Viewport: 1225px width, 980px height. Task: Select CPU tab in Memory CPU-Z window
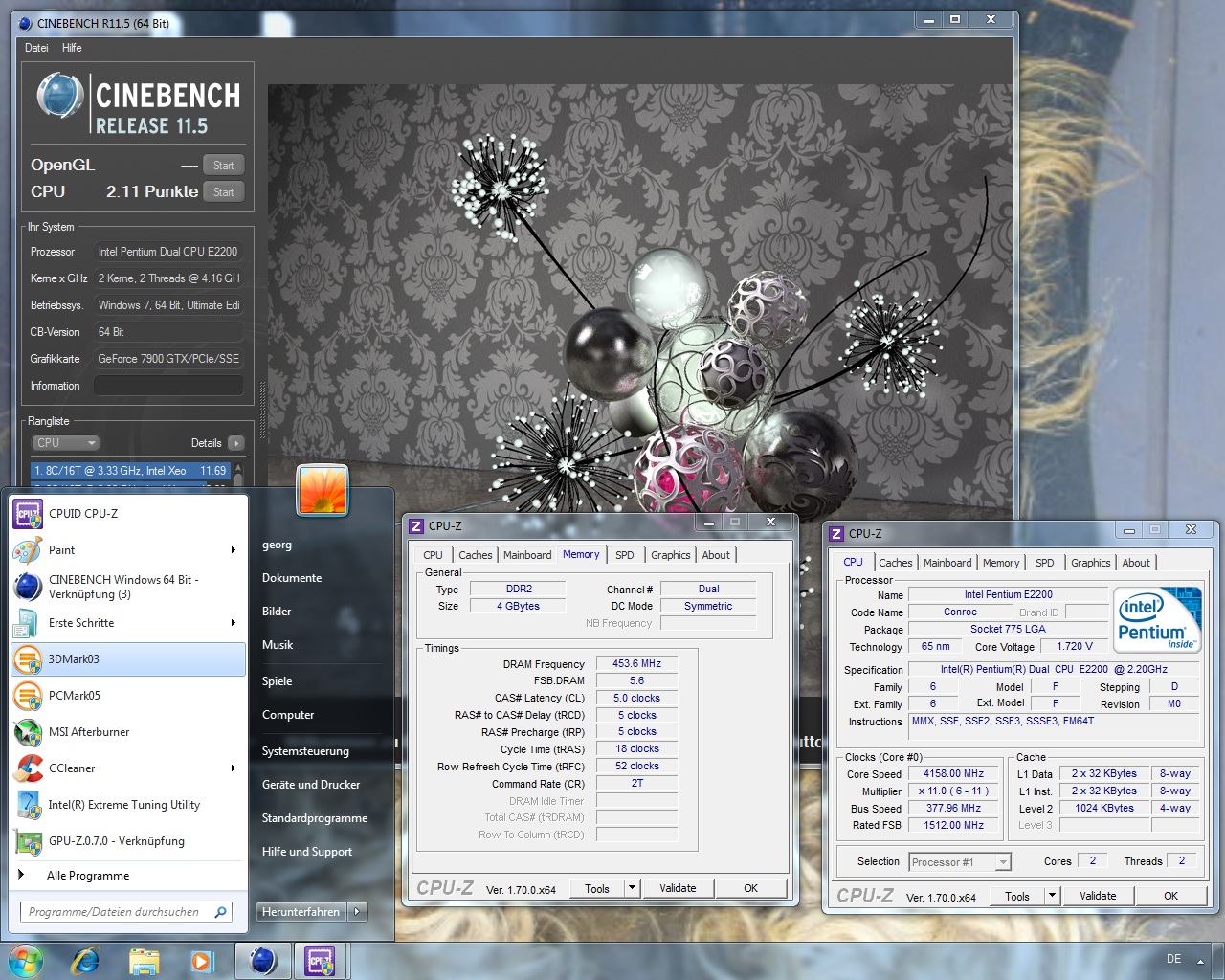click(x=433, y=555)
